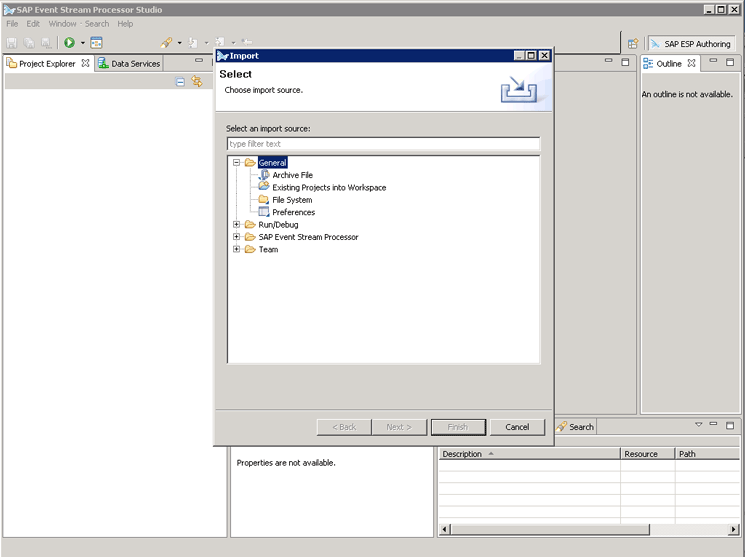Expand the Run/Debug folder
This screenshot has height=557, width=745.
tap(237, 225)
